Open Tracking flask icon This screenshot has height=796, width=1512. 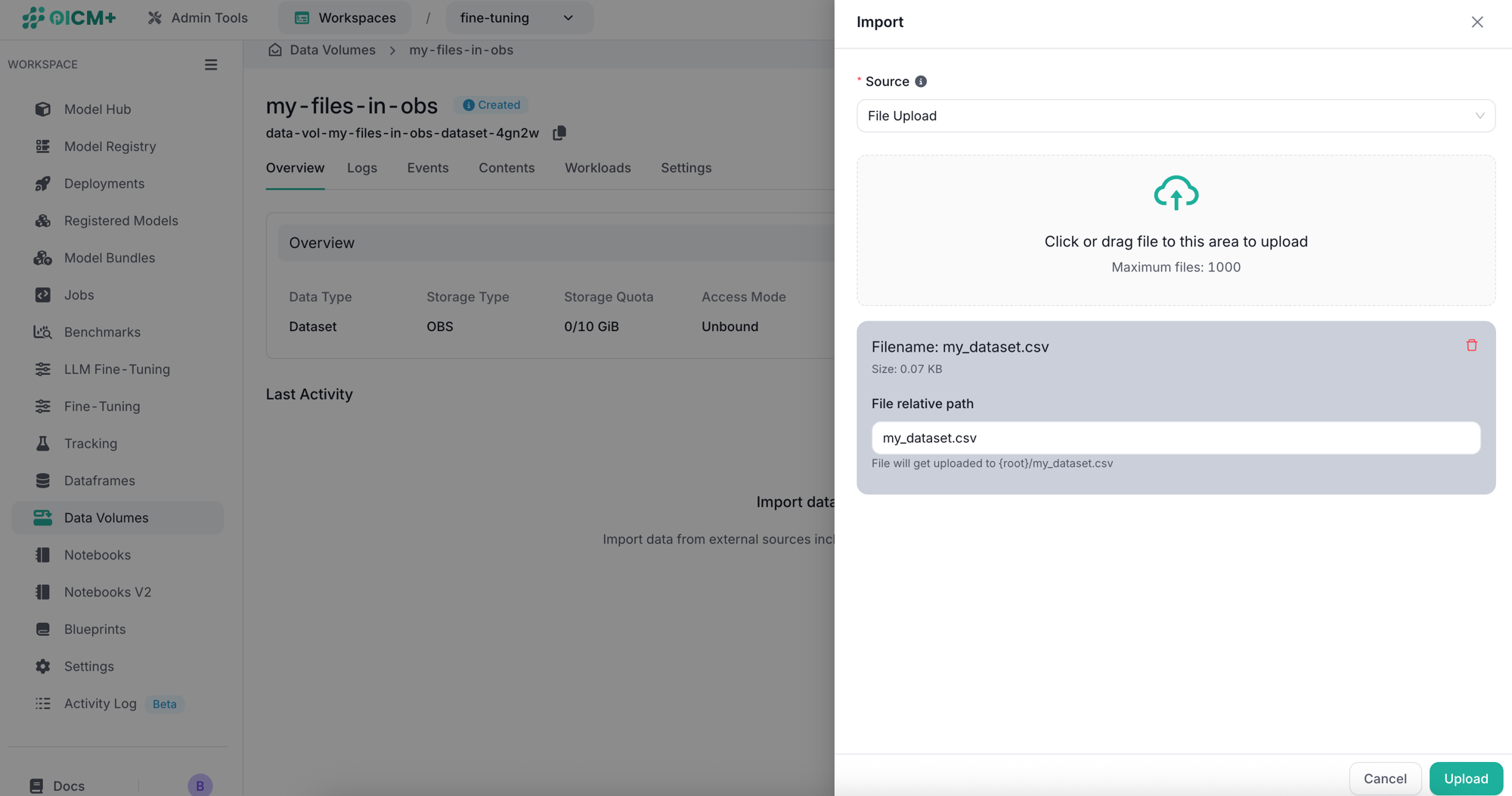(x=43, y=444)
